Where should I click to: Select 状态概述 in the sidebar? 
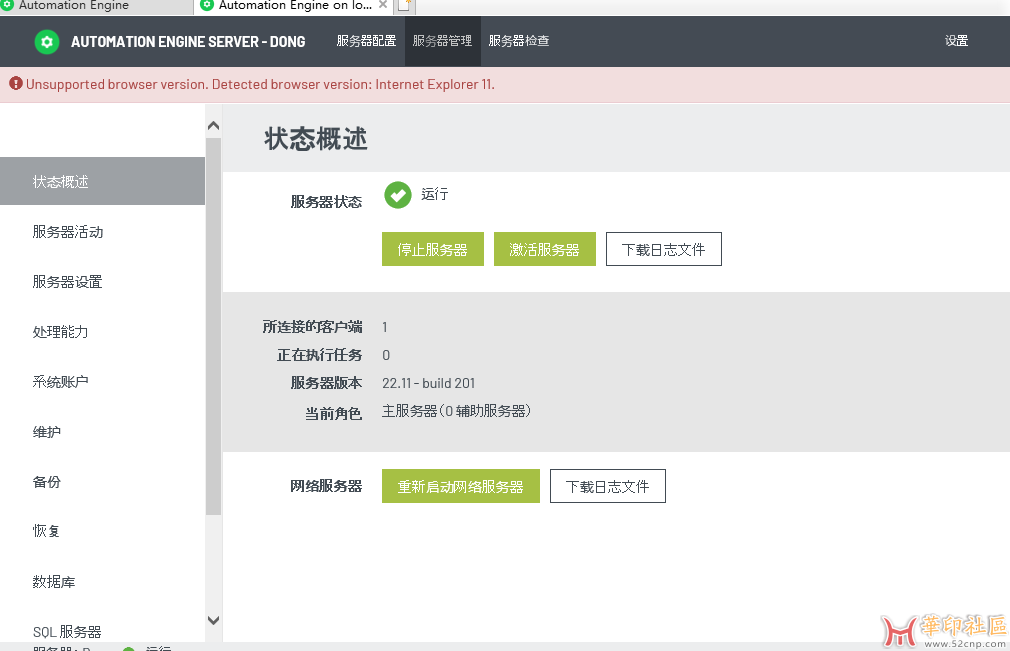pos(102,182)
